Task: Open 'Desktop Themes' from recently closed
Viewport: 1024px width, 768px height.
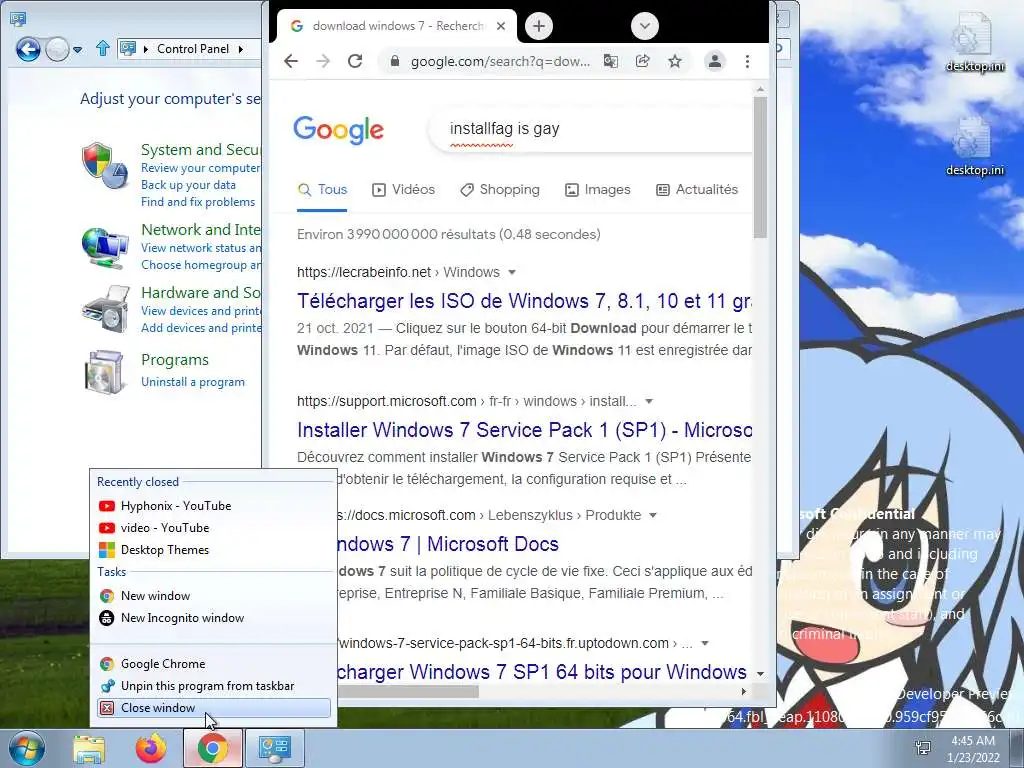Action: coord(214,550)
